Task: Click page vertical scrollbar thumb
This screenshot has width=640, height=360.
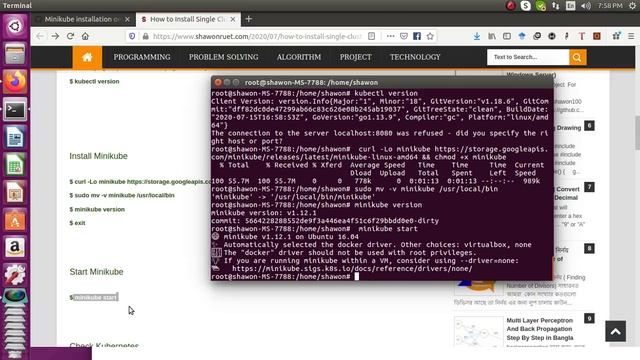Action: (x=637, y=133)
